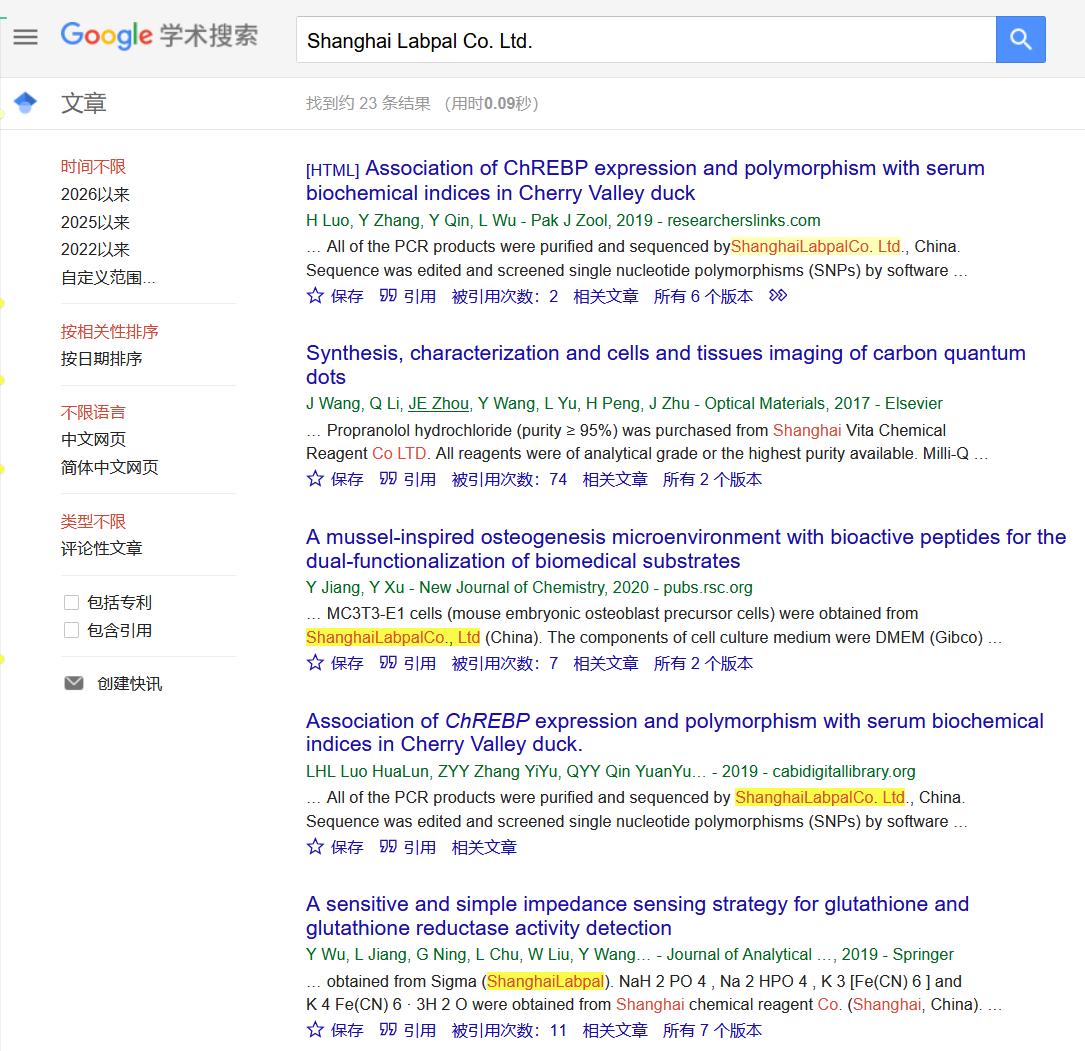Screen dimensions: 1085x1051
Task: Open 相关文章 for cabidigitallibrary ChREBP result
Action: pyautogui.click(x=484, y=847)
